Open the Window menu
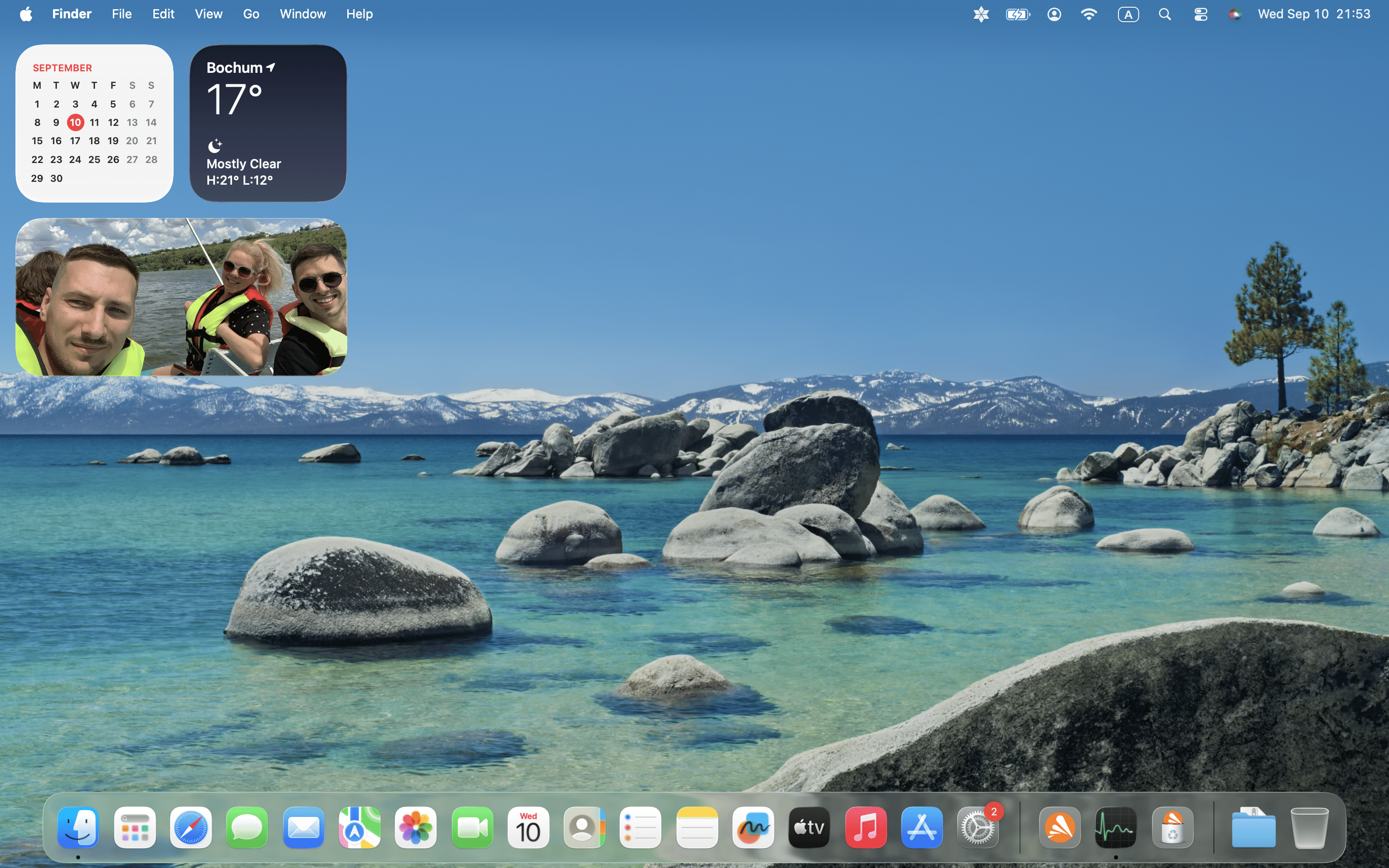This screenshot has height=868, width=1389. (302, 14)
